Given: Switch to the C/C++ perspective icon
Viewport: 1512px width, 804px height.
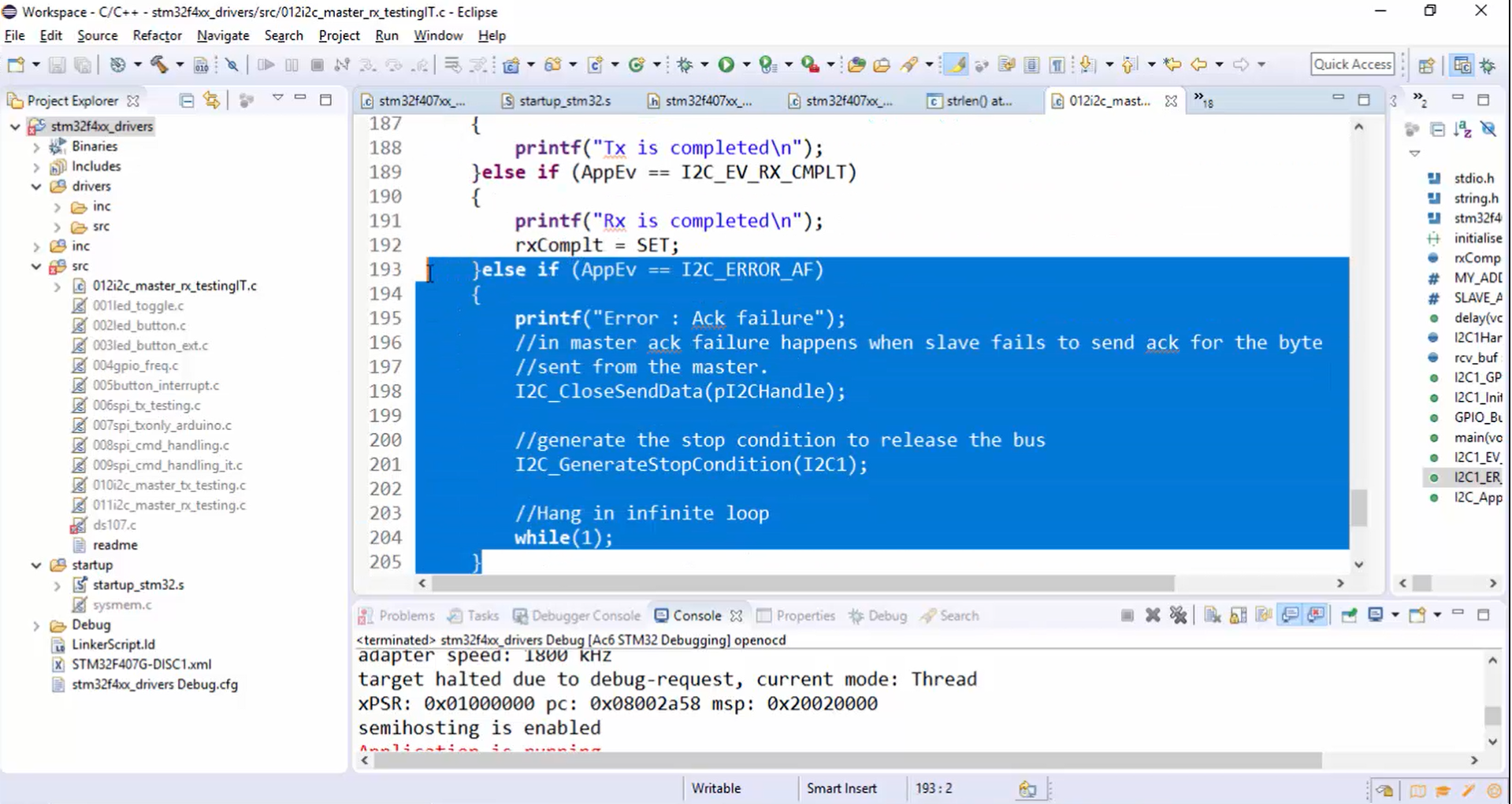Looking at the screenshot, I should point(1462,65).
